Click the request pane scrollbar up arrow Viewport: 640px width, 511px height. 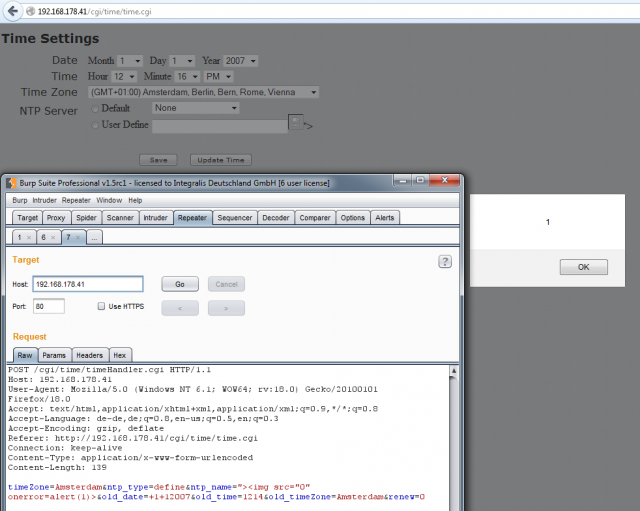[x=453, y=371]
